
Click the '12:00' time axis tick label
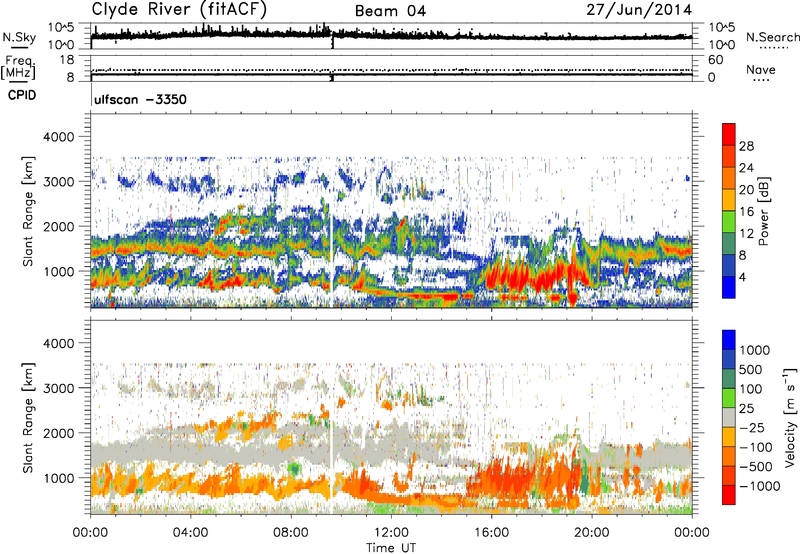tap(391, 533)
